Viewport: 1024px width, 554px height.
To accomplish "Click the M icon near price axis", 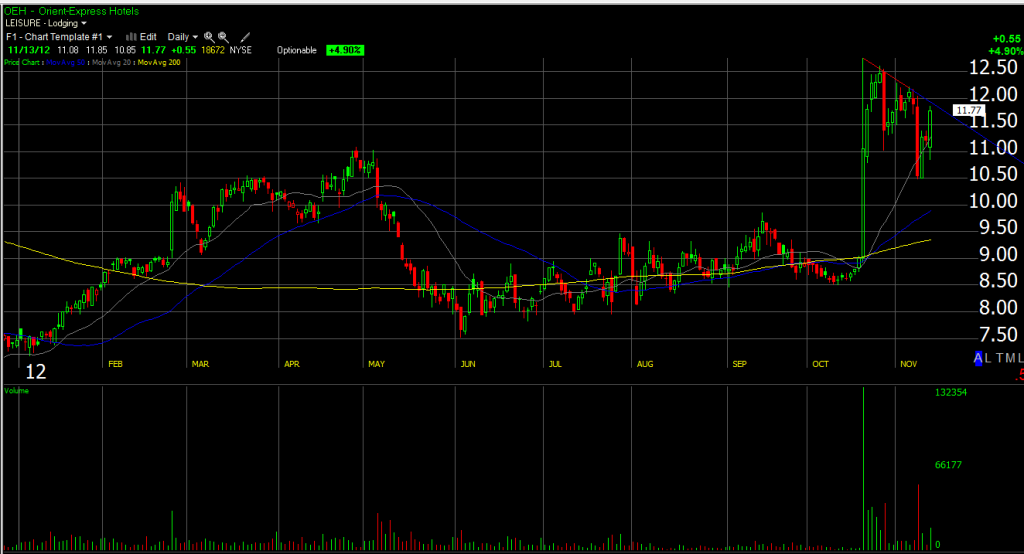I will click(1011, 358).
